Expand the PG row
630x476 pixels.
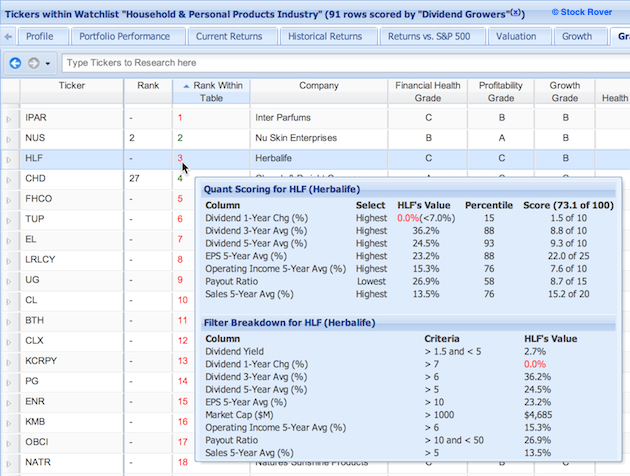[9, 382]
